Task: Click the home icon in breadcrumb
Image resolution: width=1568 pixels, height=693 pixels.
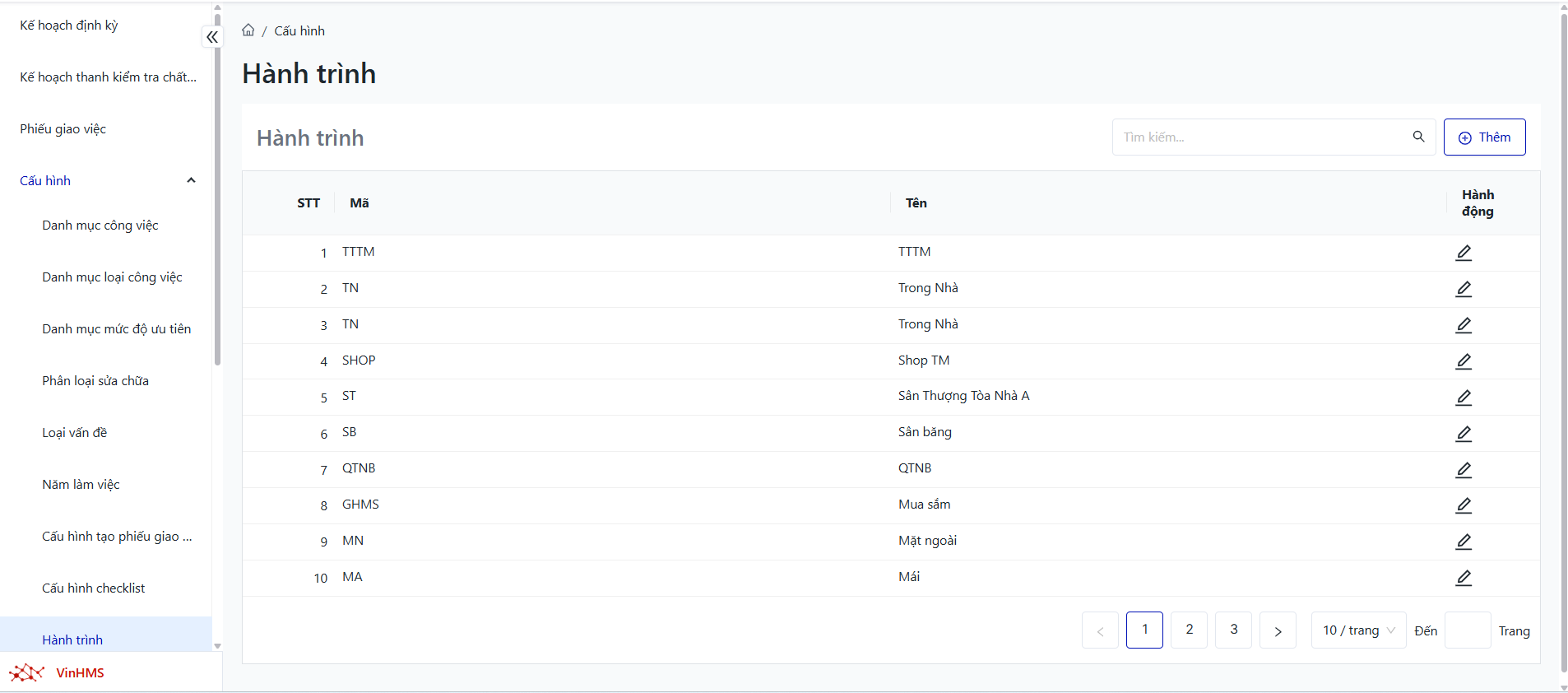Action: (248, 30)
